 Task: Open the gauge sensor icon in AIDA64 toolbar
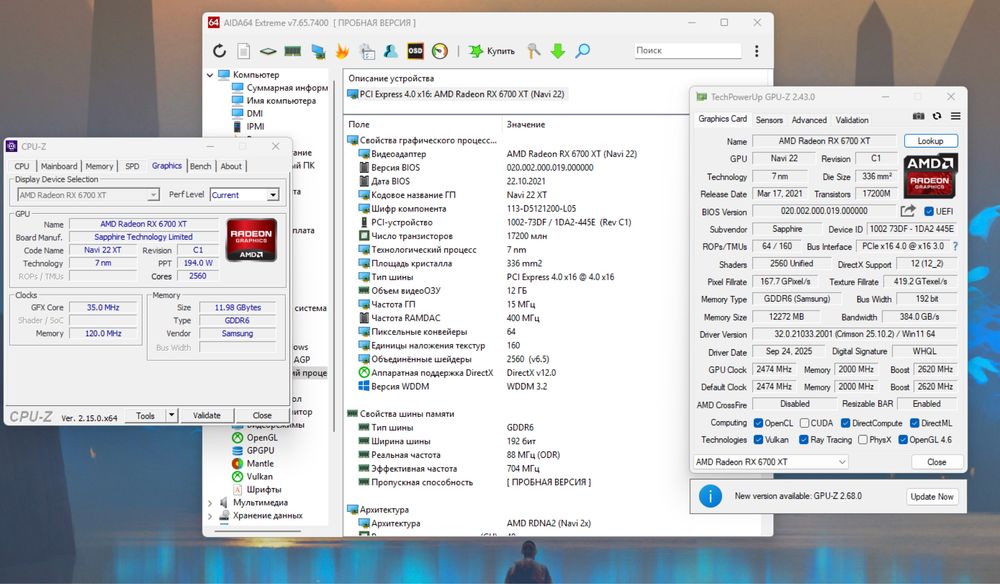click(x=440, y=51)
